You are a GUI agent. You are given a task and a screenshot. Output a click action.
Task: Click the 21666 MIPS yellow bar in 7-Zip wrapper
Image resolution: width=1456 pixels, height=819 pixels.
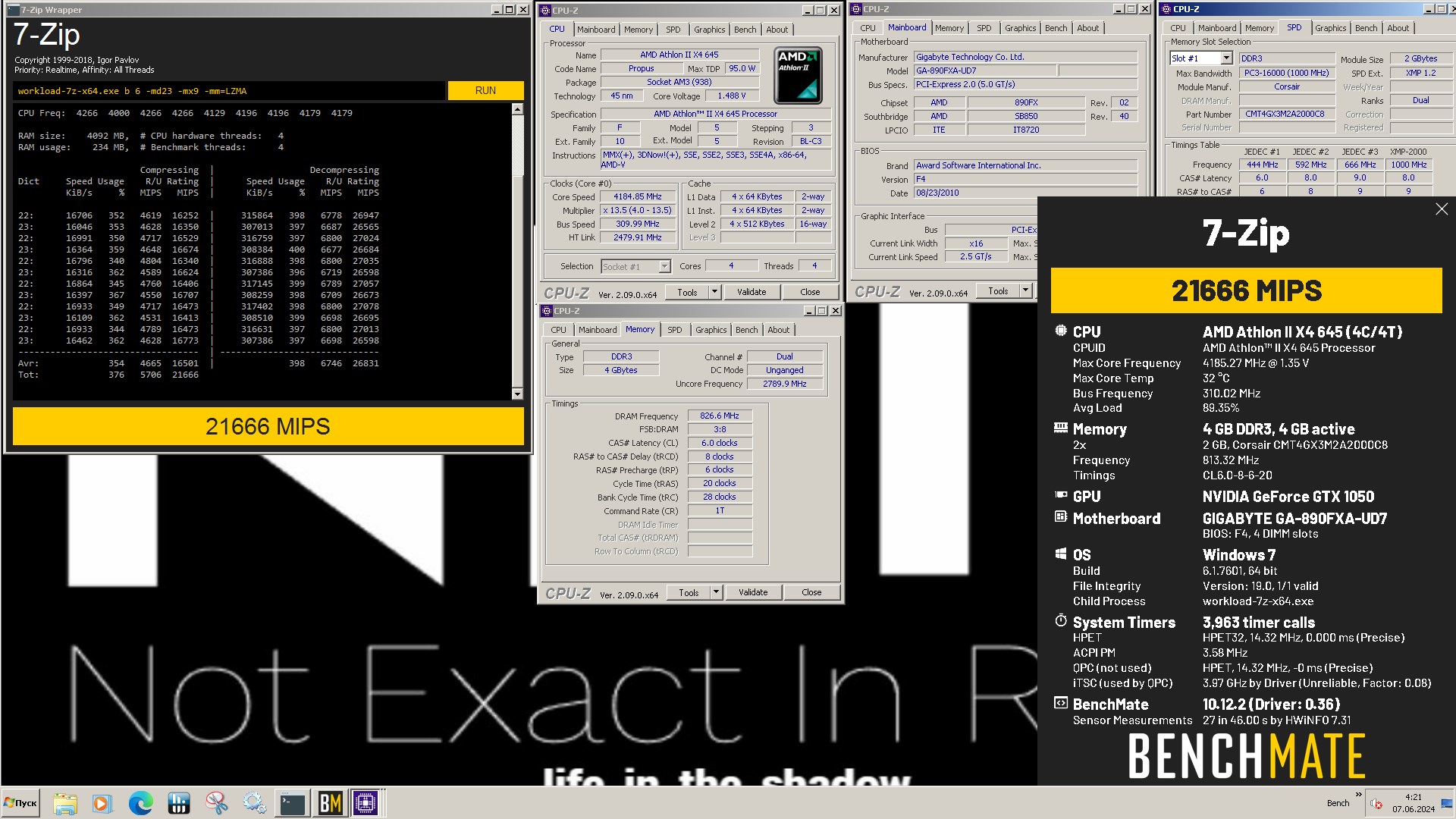[x=268, y=426]
